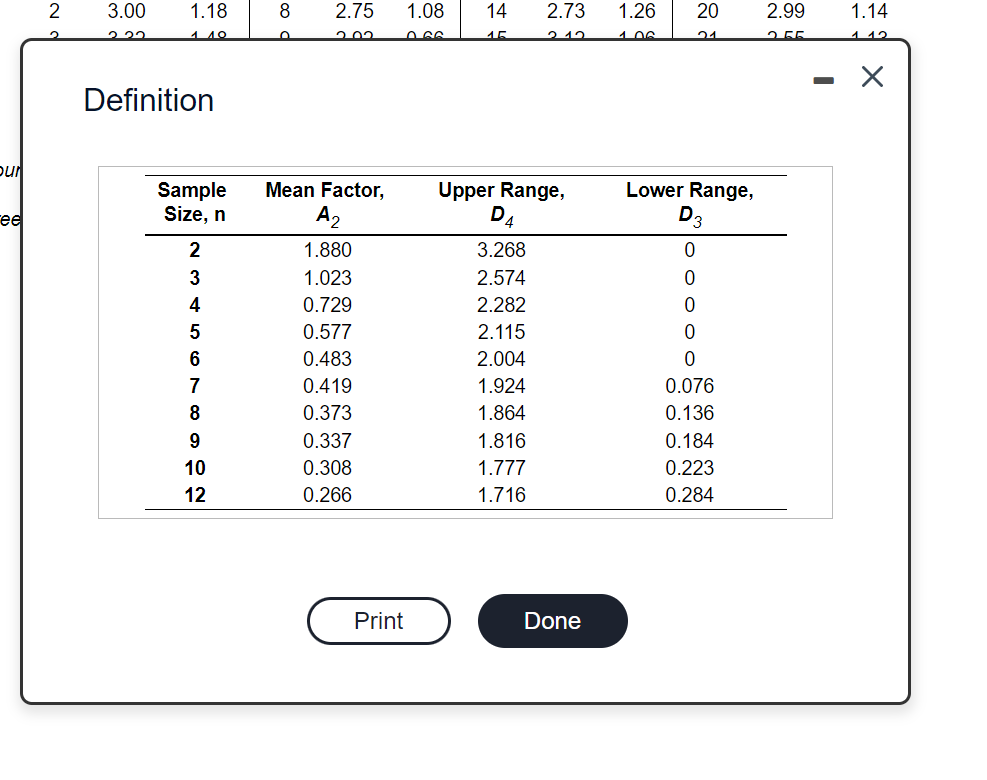The image size is (987, 780).
Task: Select the row for sample size 2
Action: pyautogui.click(x=193, y=250)
